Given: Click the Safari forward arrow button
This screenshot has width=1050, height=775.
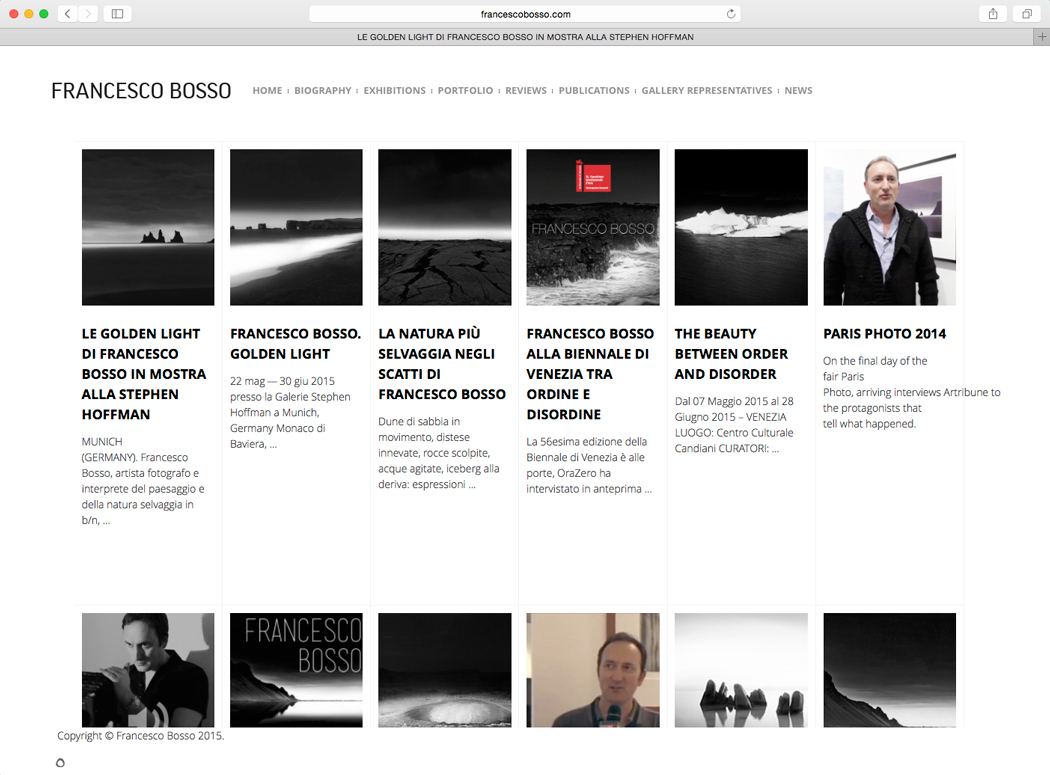Looking at the screenshot, I should coord(88,13).
